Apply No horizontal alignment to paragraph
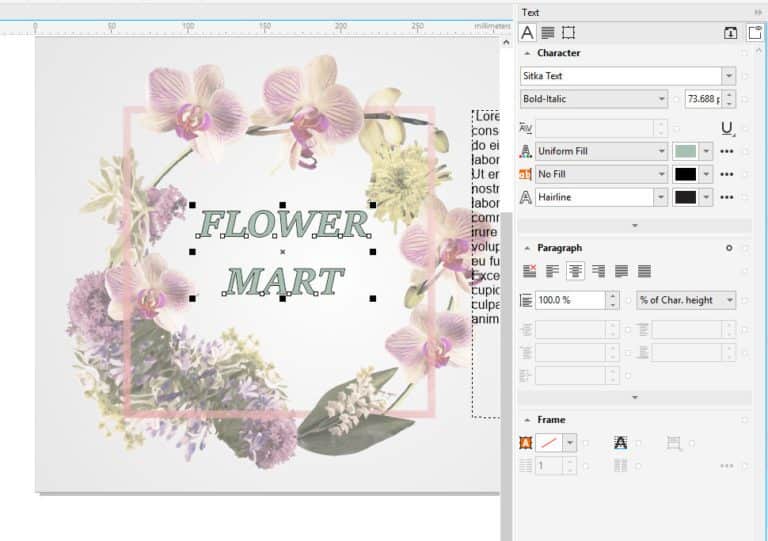This screenshot has width=768, height=541. pyautogui.click(x=530, y=271)
